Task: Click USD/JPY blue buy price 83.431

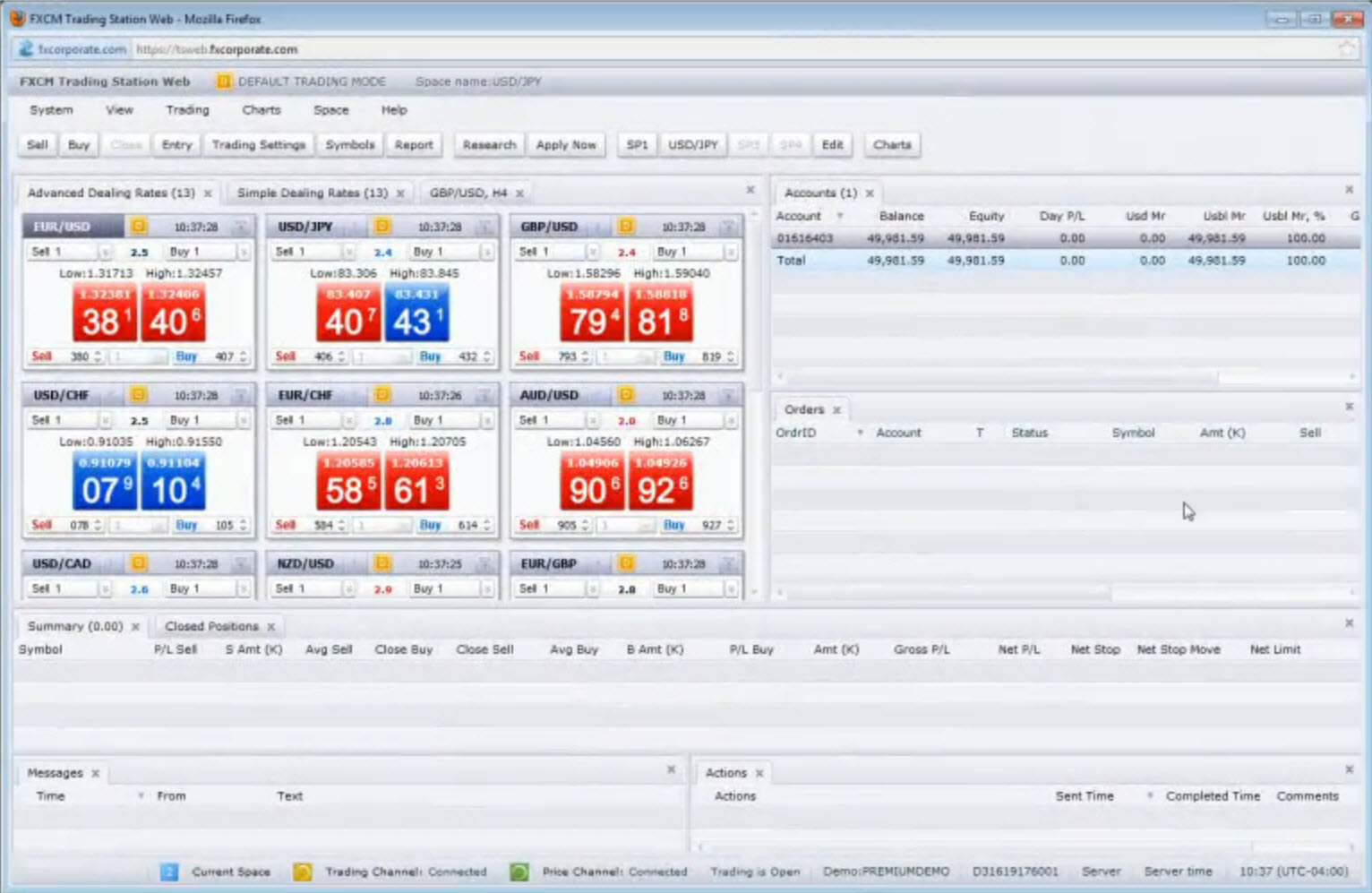Action: pos(416,313)
